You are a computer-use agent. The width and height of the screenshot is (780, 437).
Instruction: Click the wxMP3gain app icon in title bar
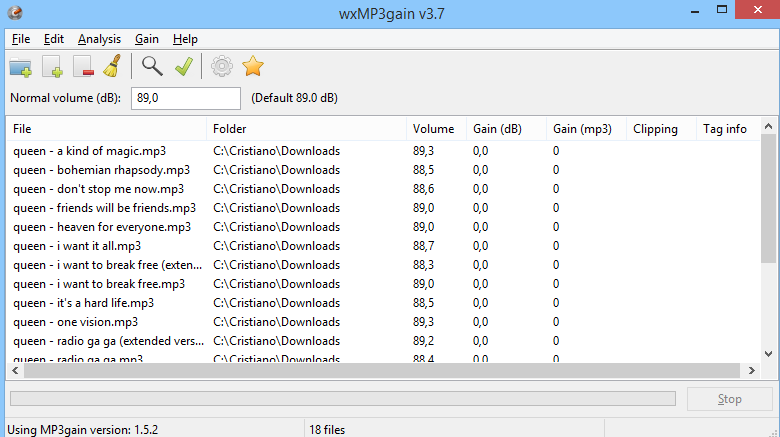click(x=15, y=12)
